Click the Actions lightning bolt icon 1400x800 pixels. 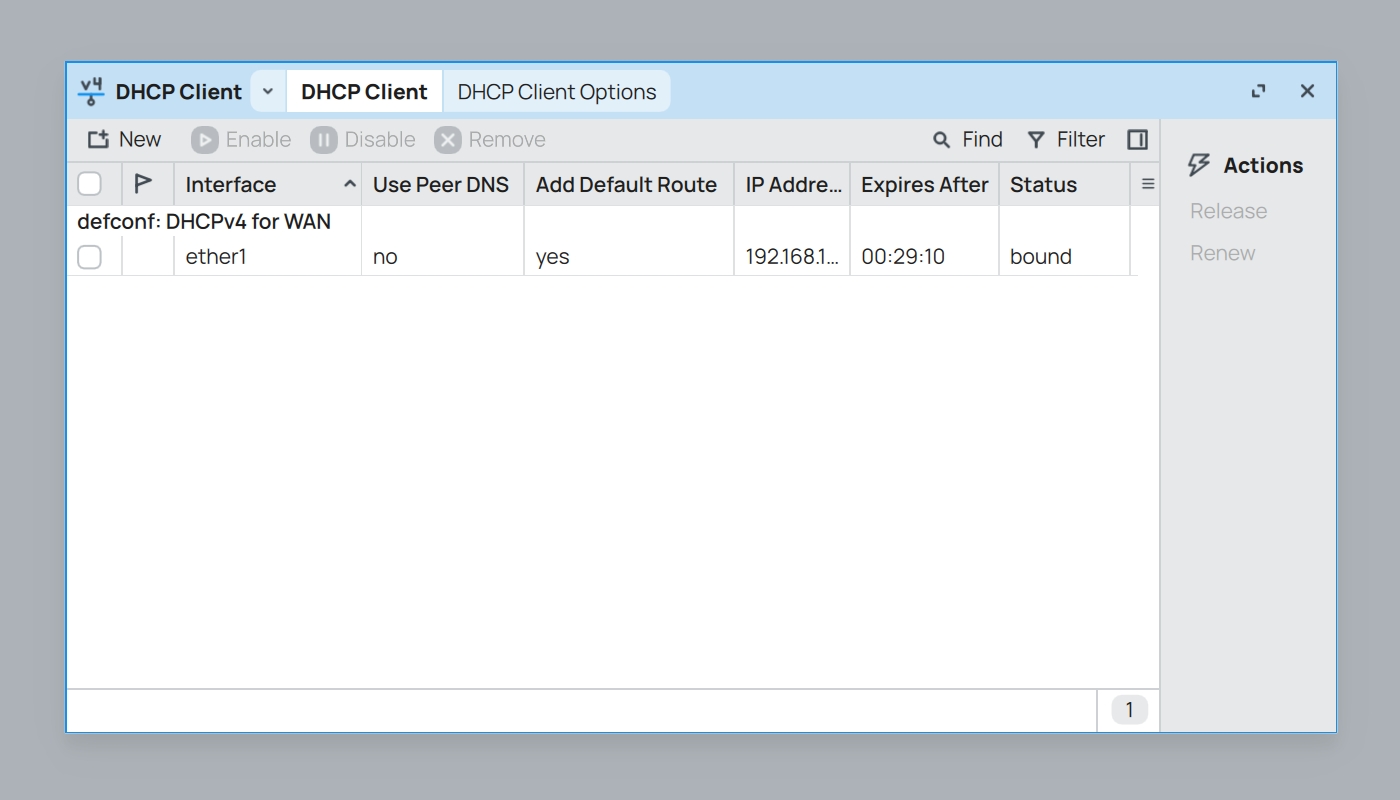pyautogui.click(x=1198, y=165)
